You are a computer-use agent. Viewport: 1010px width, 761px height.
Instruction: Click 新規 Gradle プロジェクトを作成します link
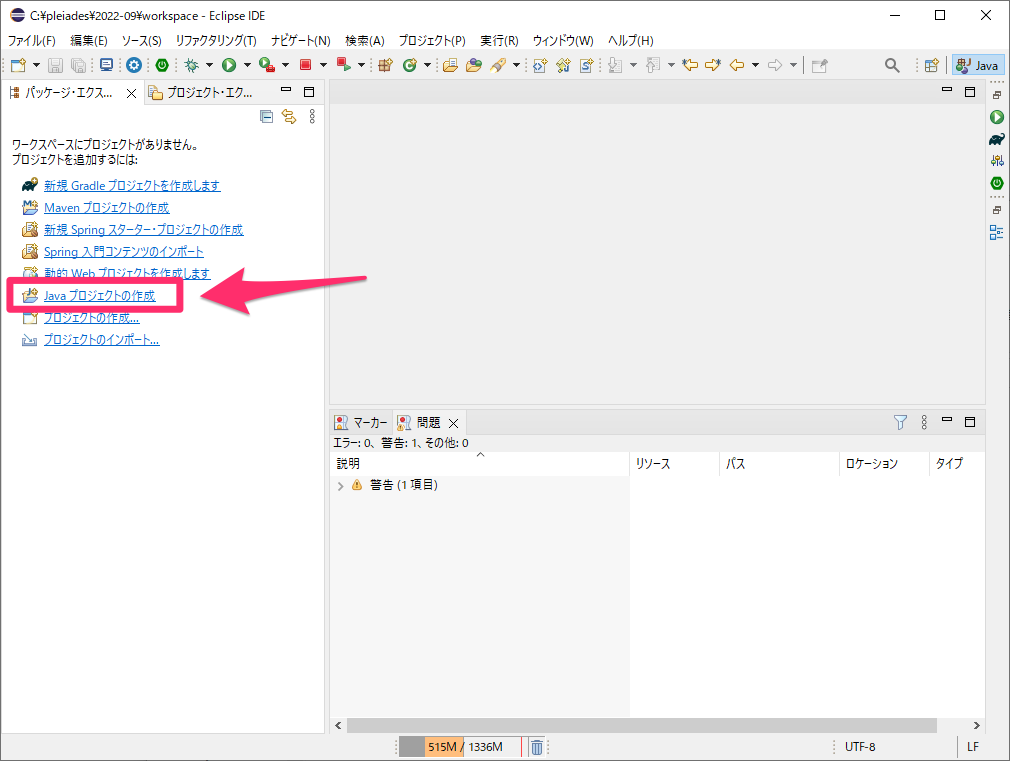[132, 186]
